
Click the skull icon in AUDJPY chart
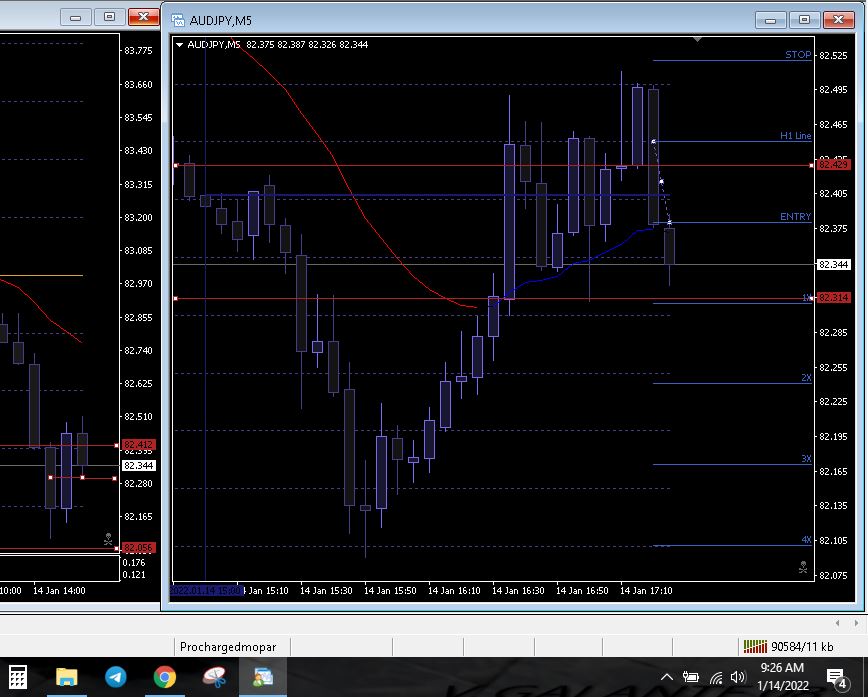click(802, 567)
